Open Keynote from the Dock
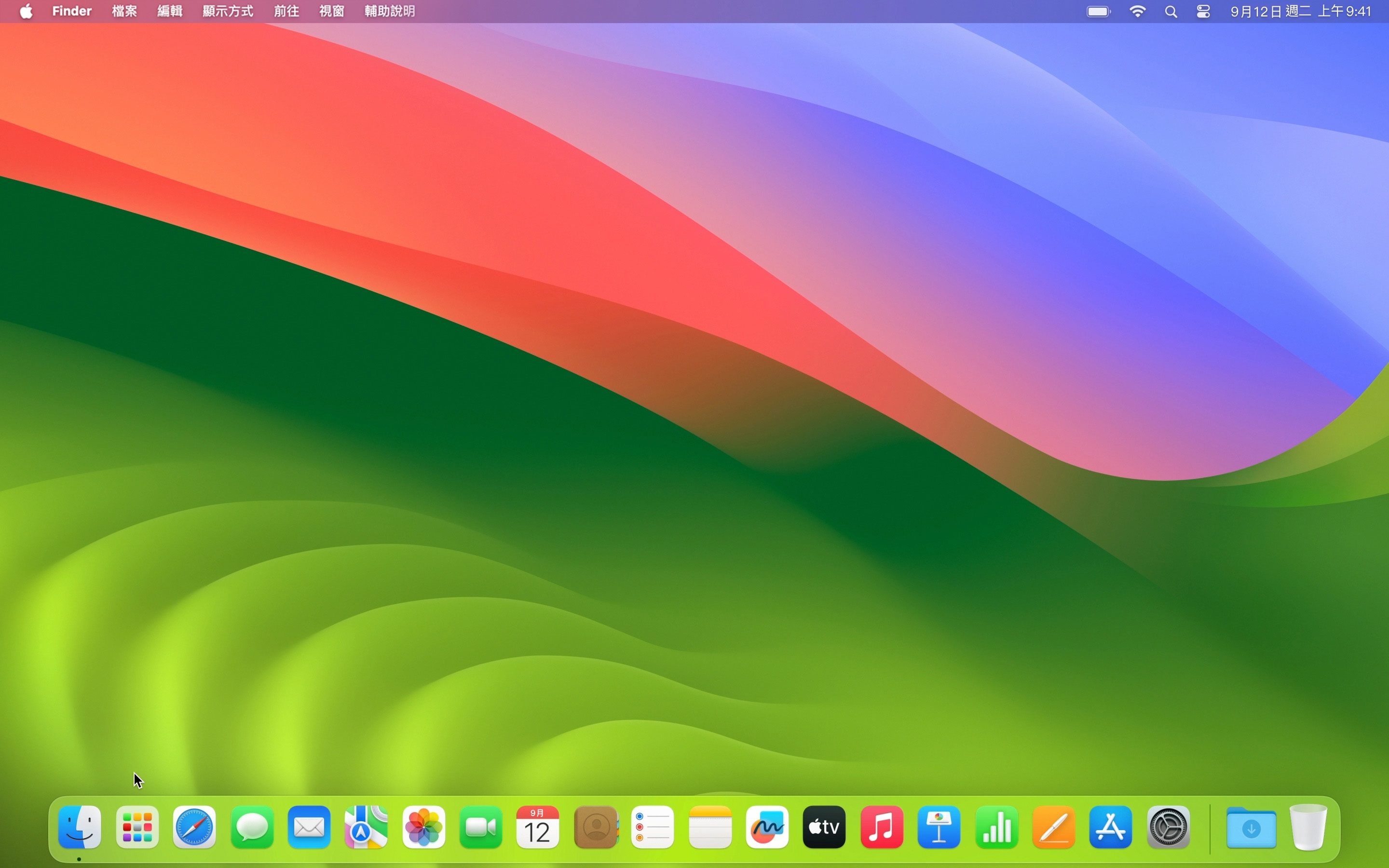 (x=939, y=827)
